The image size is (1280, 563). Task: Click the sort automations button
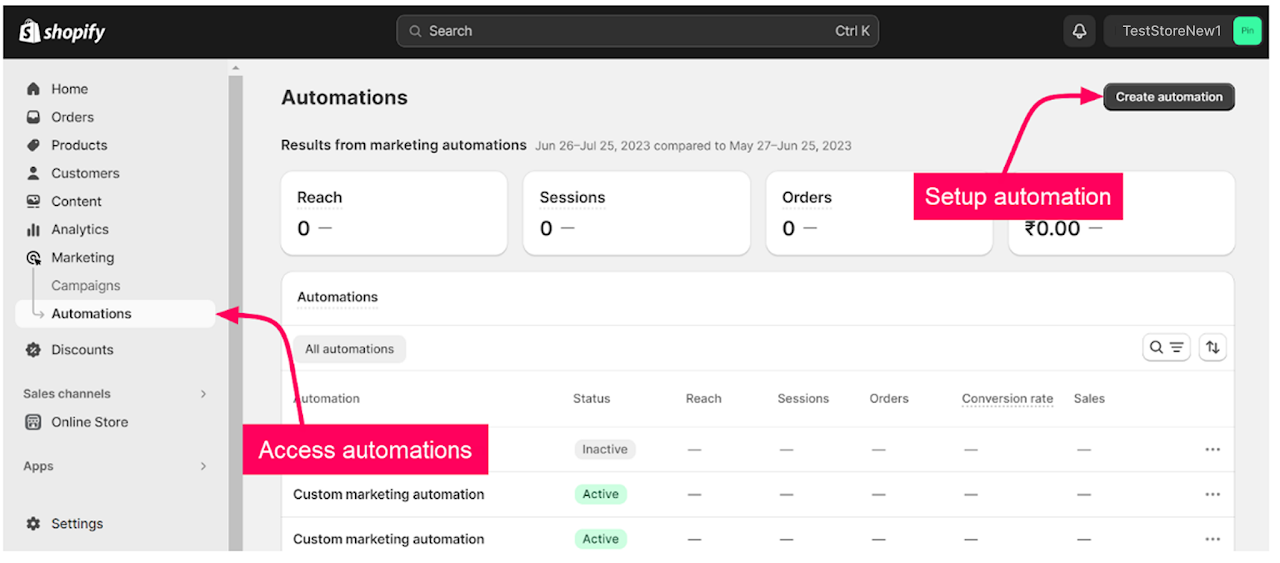point(1212,347)
